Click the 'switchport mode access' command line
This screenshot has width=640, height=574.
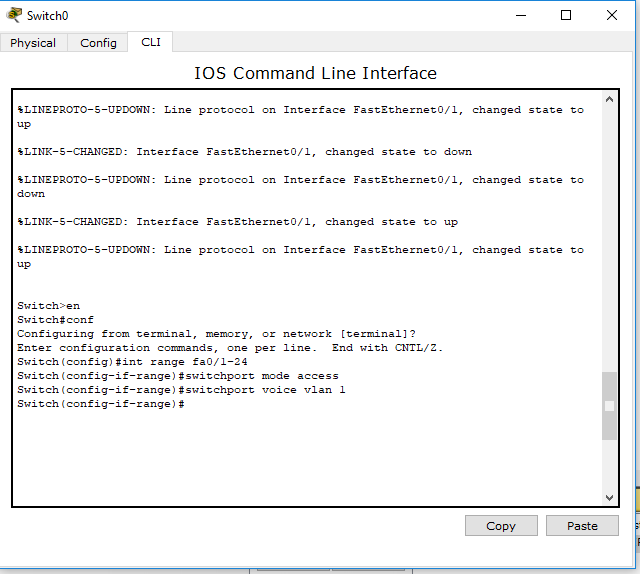pos(178,376)
